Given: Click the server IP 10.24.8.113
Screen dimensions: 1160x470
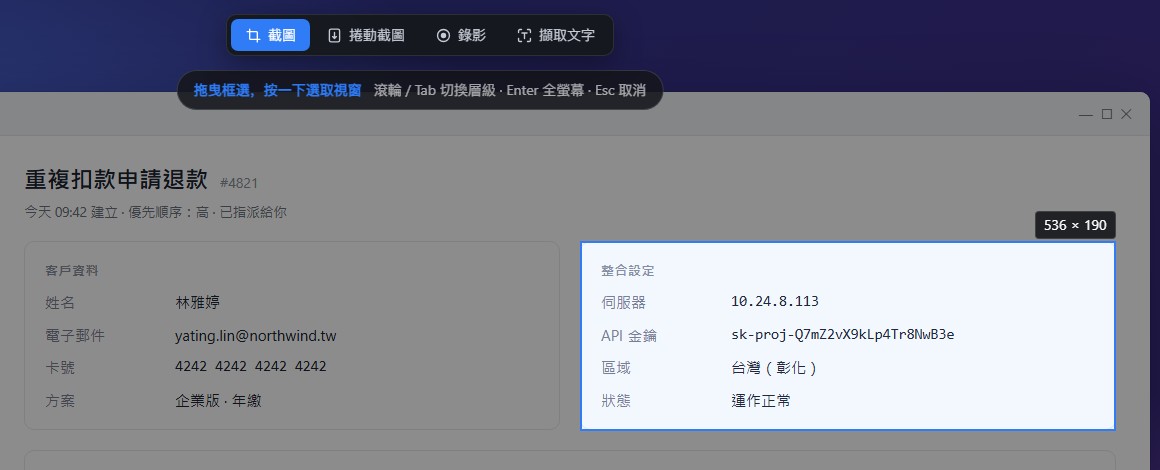Looking at the screenshot, I should point(775,301).
